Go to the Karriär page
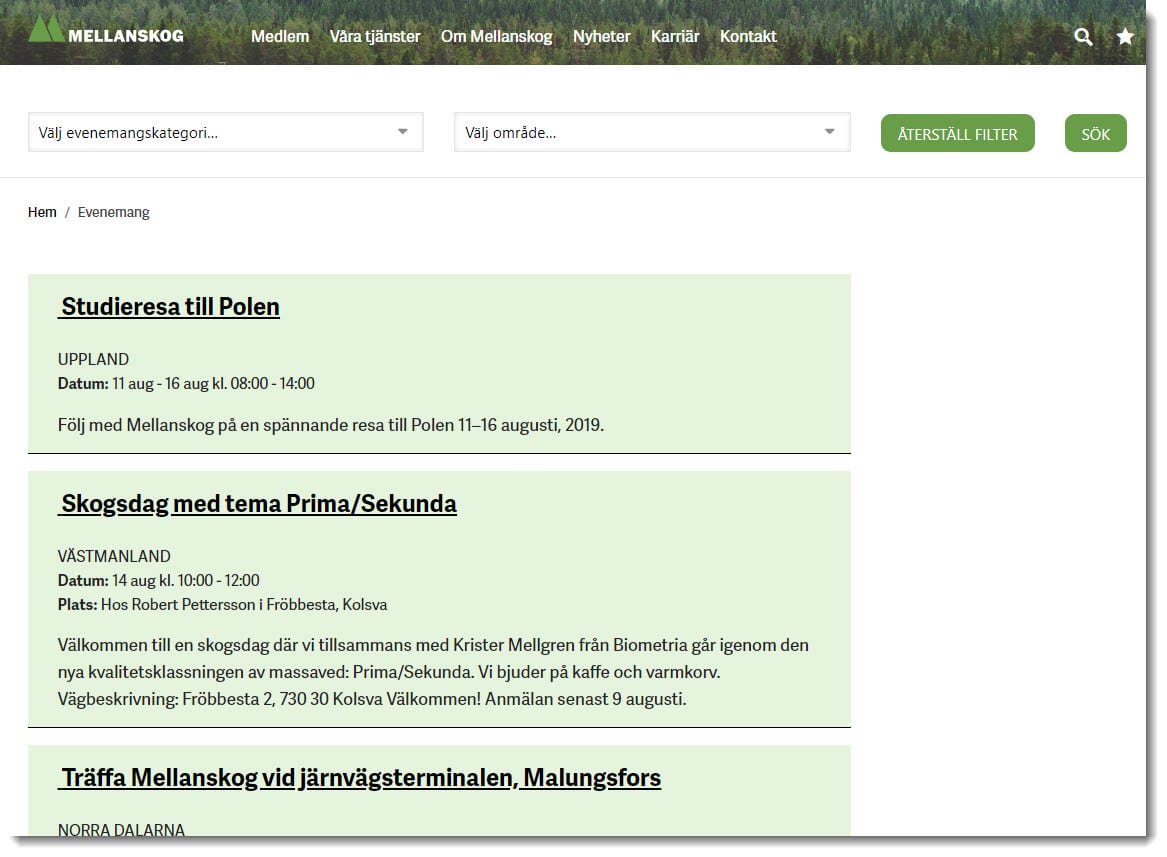 point(675,36)
